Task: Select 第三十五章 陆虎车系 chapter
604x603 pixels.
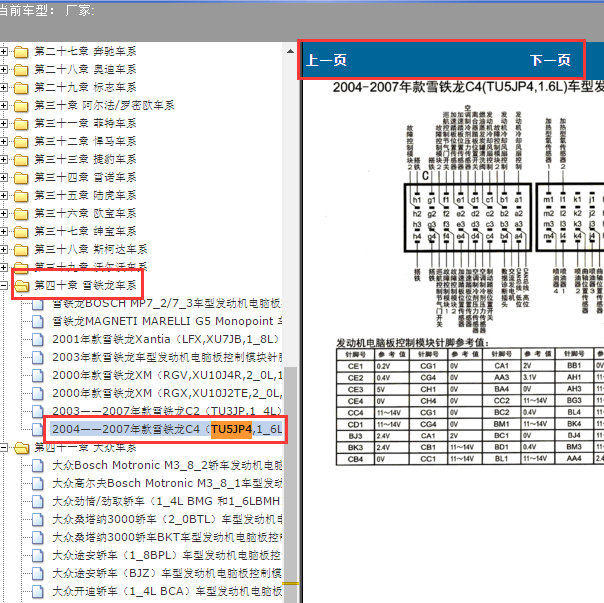Action: point(86,195)
